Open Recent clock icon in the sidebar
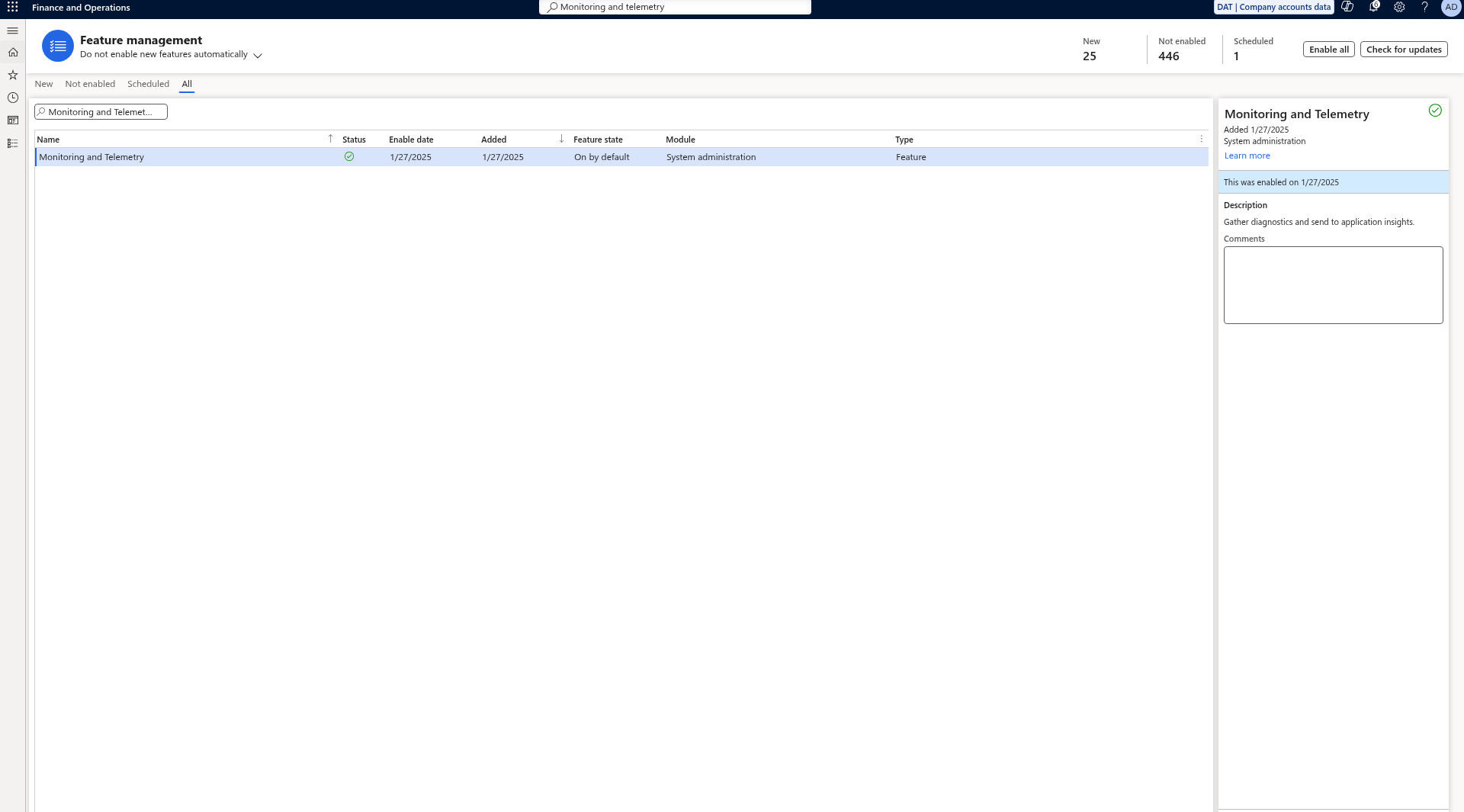 (x=13, y=98)
